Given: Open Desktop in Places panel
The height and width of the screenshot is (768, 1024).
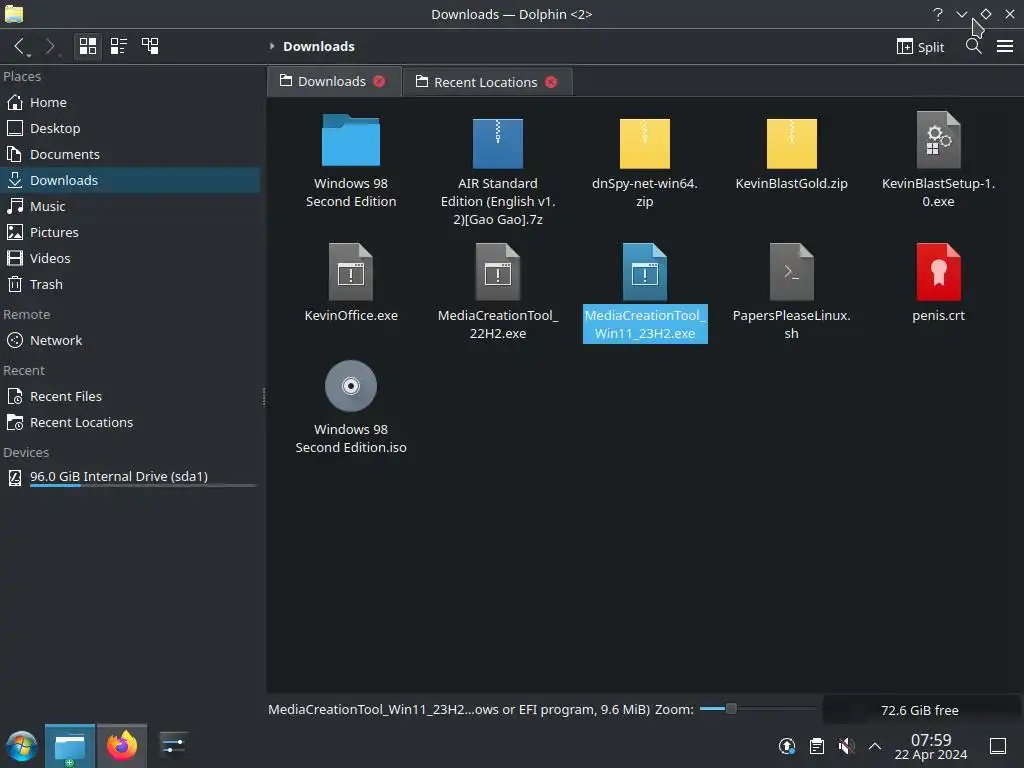Looking at the screenshot, I should (131, 128).
